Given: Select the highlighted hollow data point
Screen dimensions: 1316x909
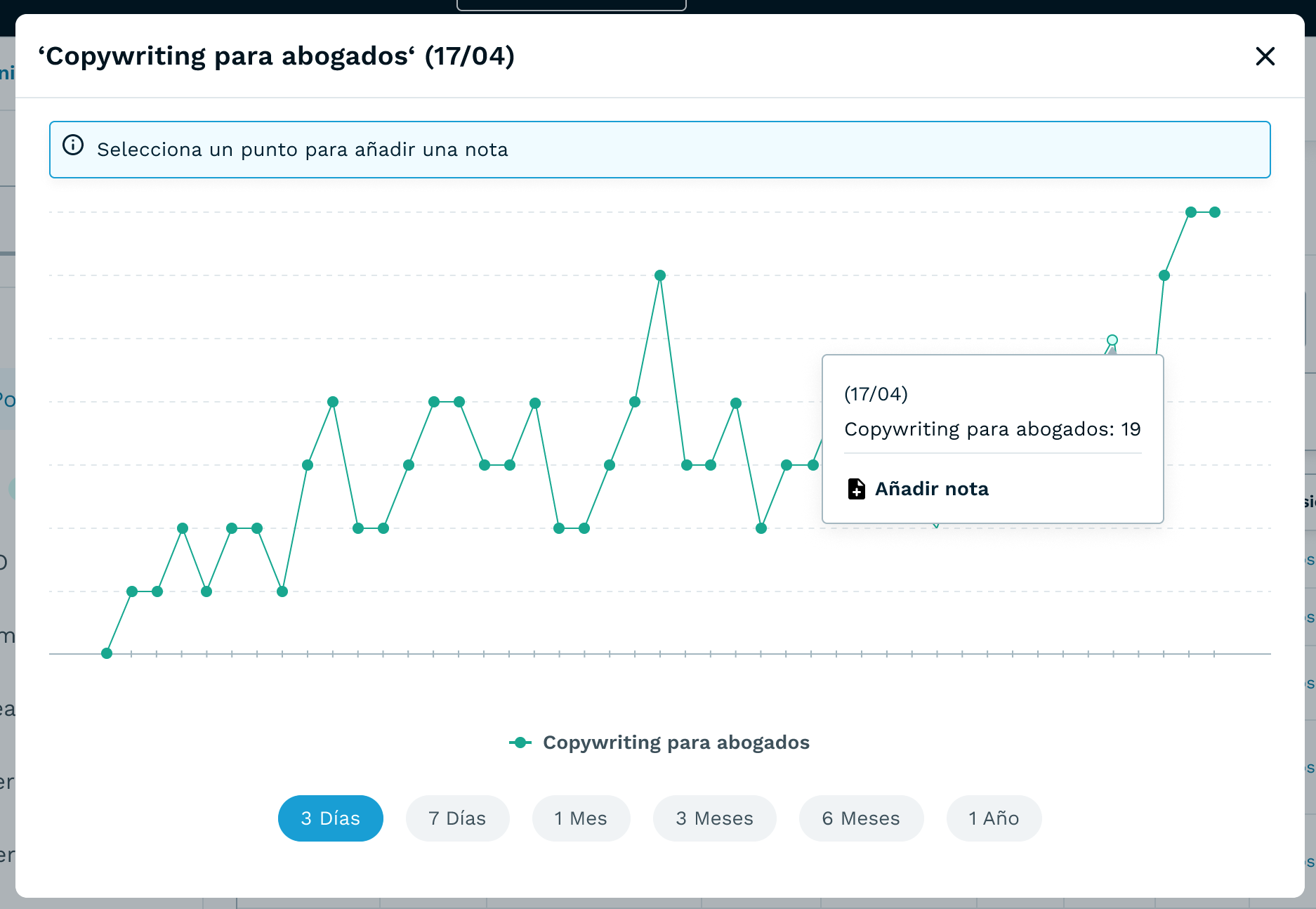Looking at the screenshot, I should (x=1112, y=340).
